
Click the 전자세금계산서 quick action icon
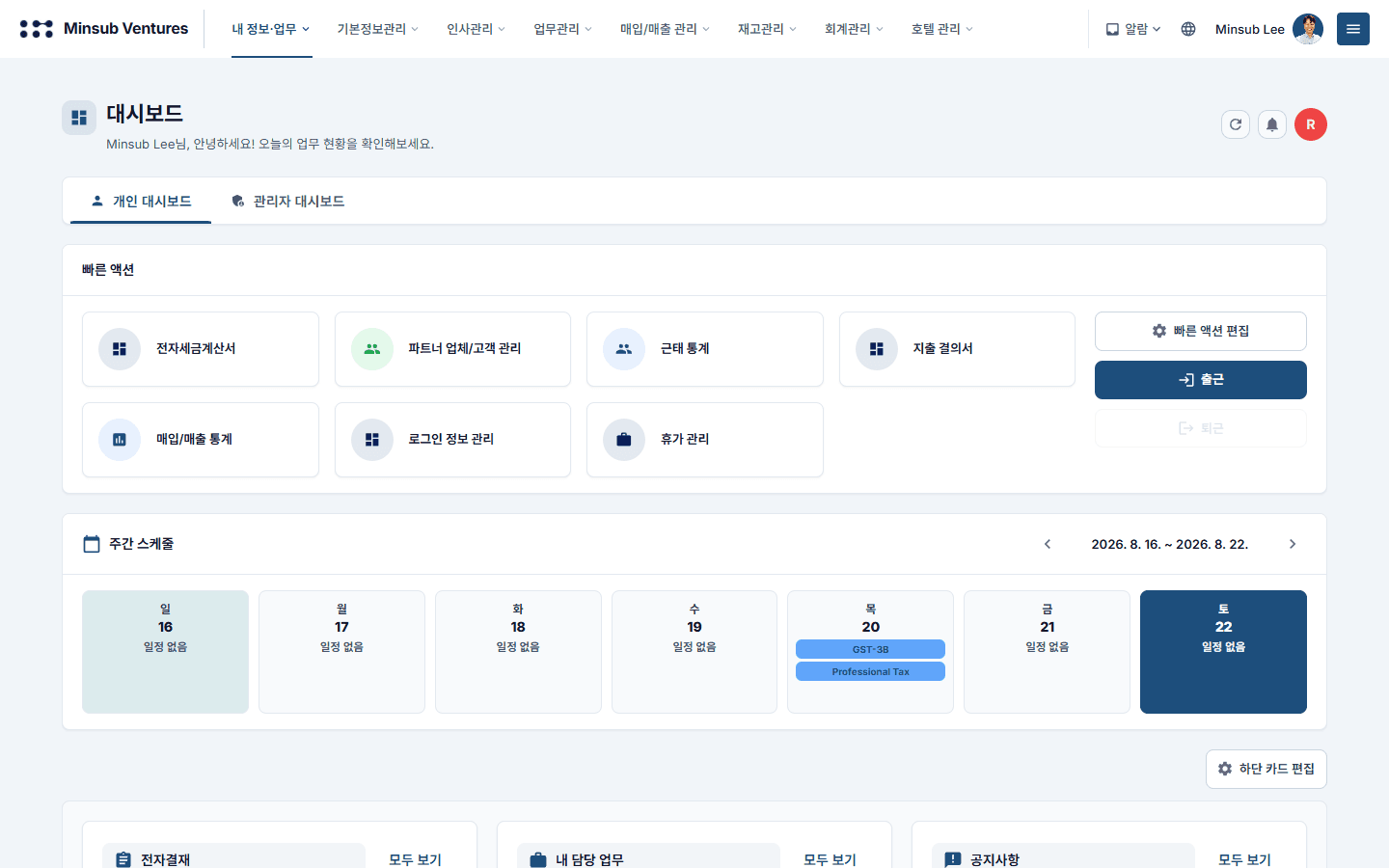click(x=120, y=349)
